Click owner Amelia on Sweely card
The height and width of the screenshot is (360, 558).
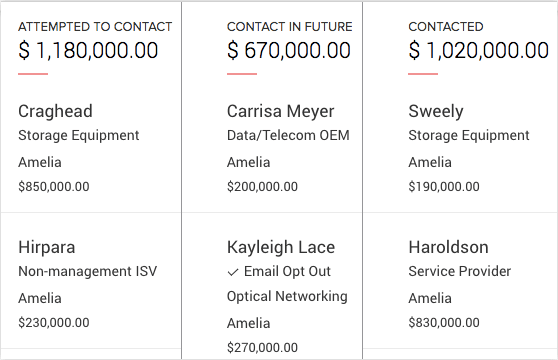click(430, 163)
